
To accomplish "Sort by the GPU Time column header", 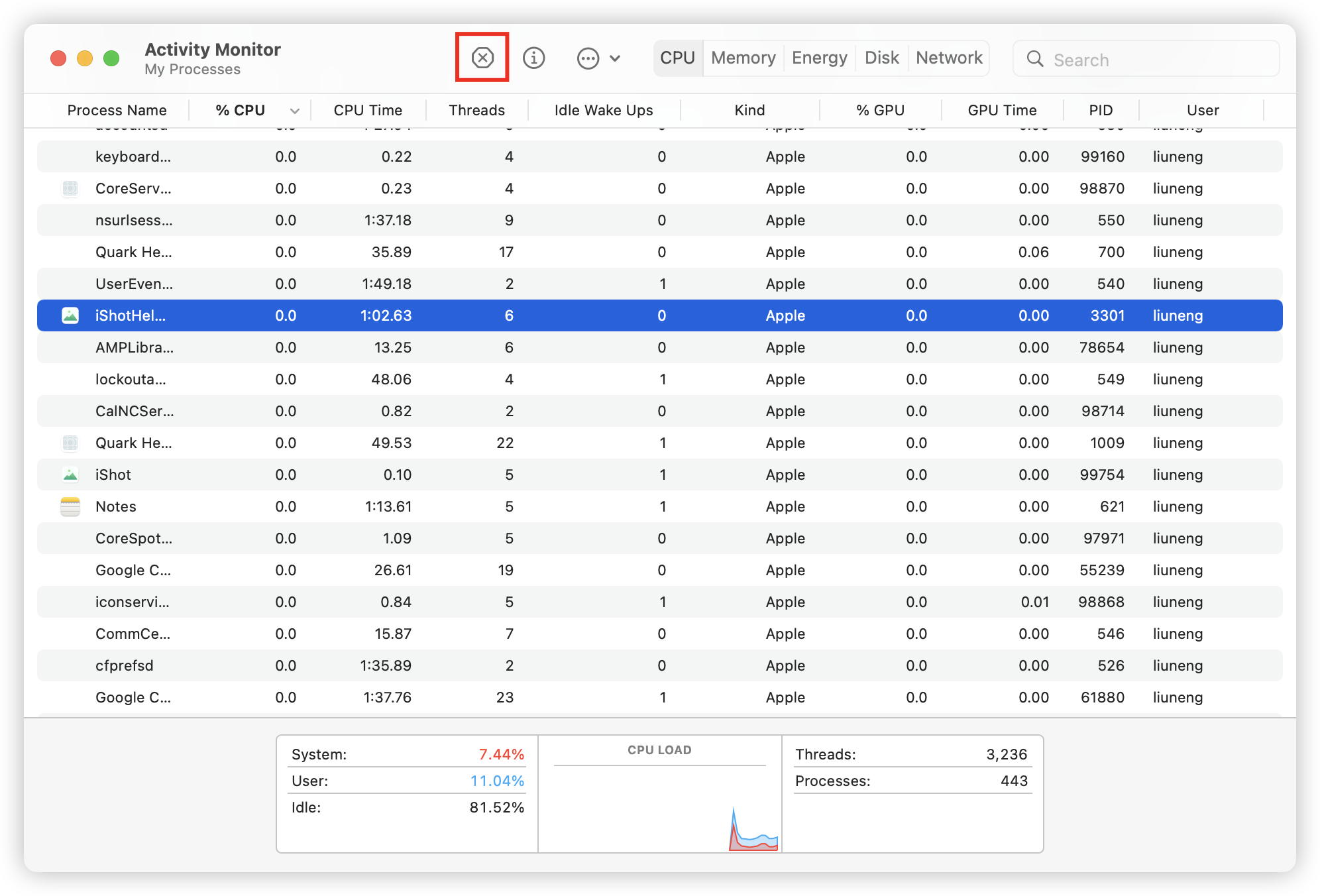I will point(1002,110).
